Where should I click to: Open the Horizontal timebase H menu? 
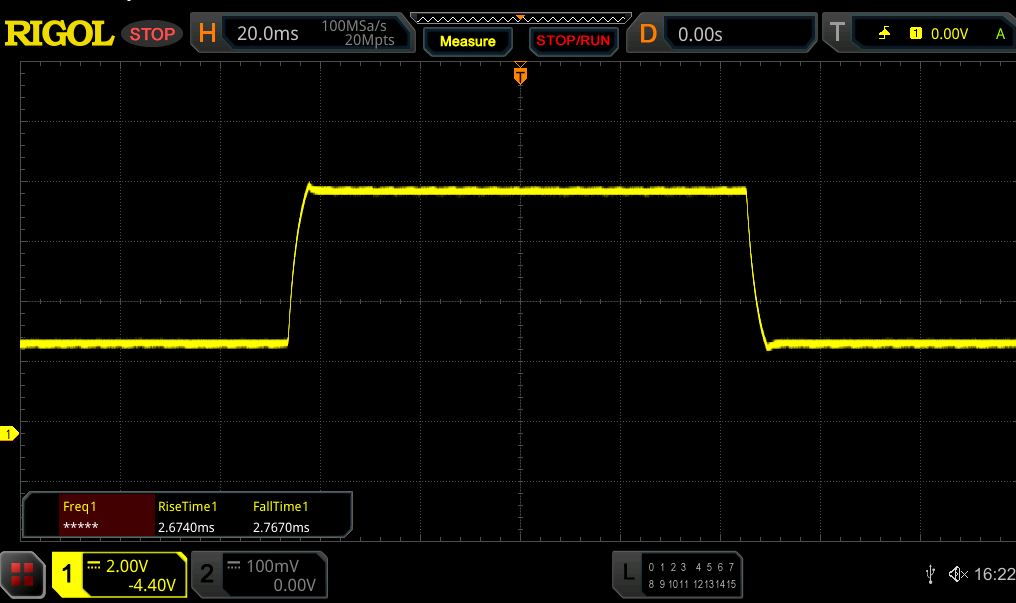click(207, 33)
